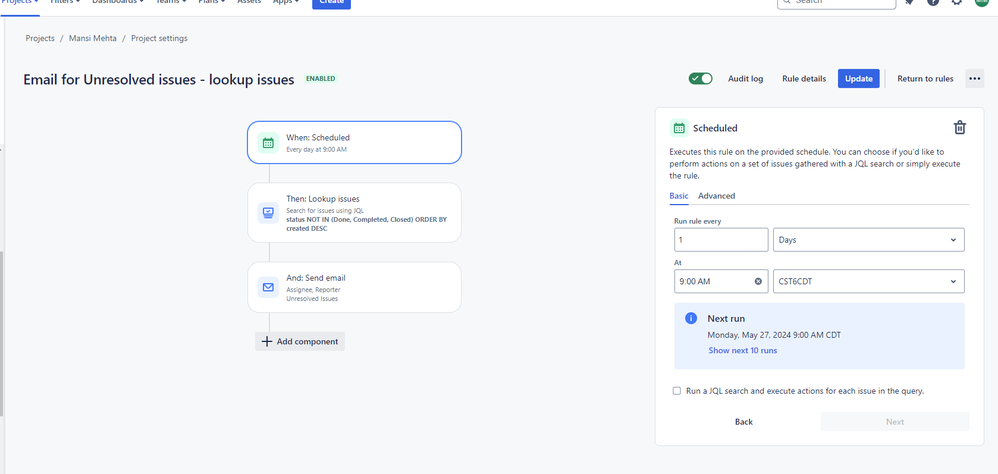Switch to the Advanced tab
Image resolution: width=998 pixels, height=474 pixels.
[716, 196]
